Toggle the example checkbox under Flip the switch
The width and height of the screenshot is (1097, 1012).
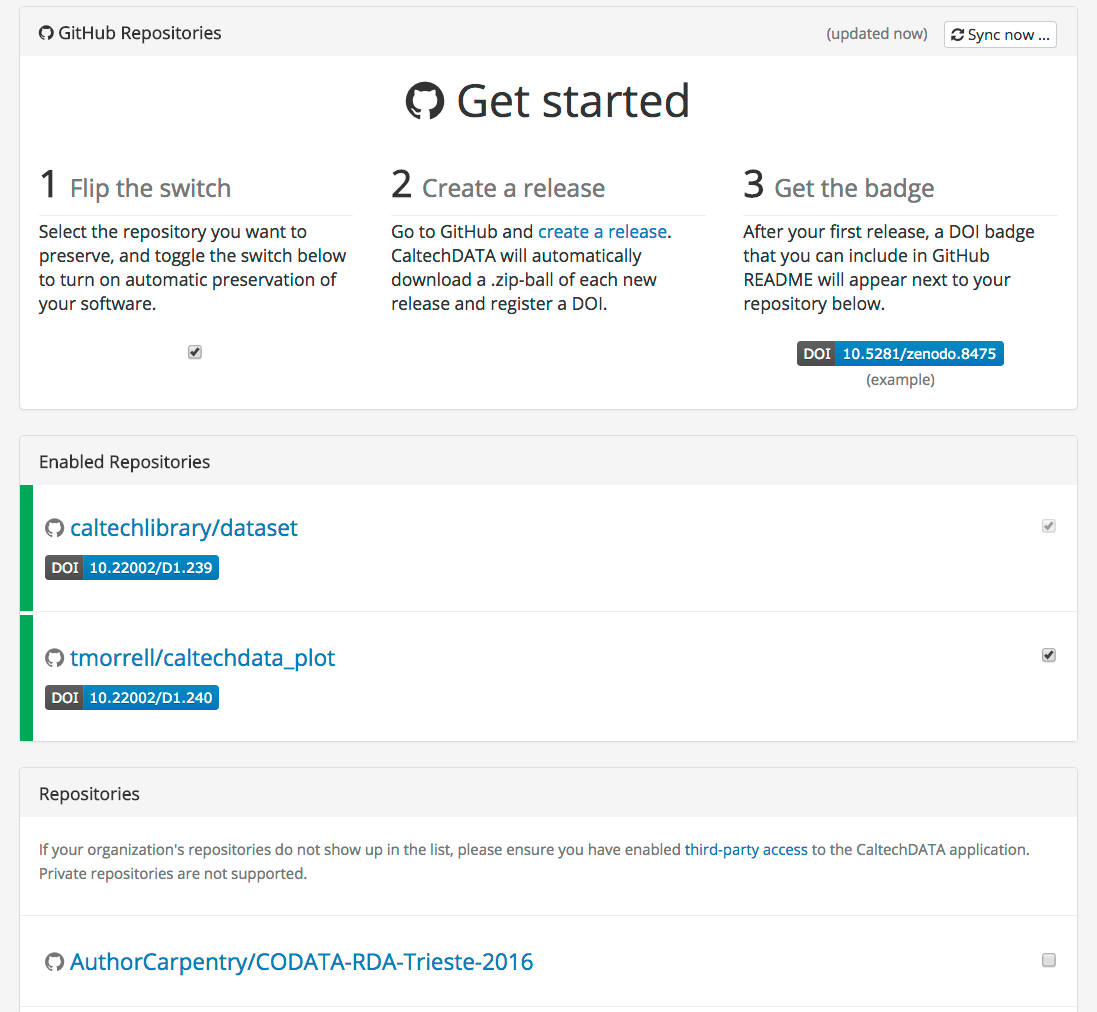click(x=195, y=352)
